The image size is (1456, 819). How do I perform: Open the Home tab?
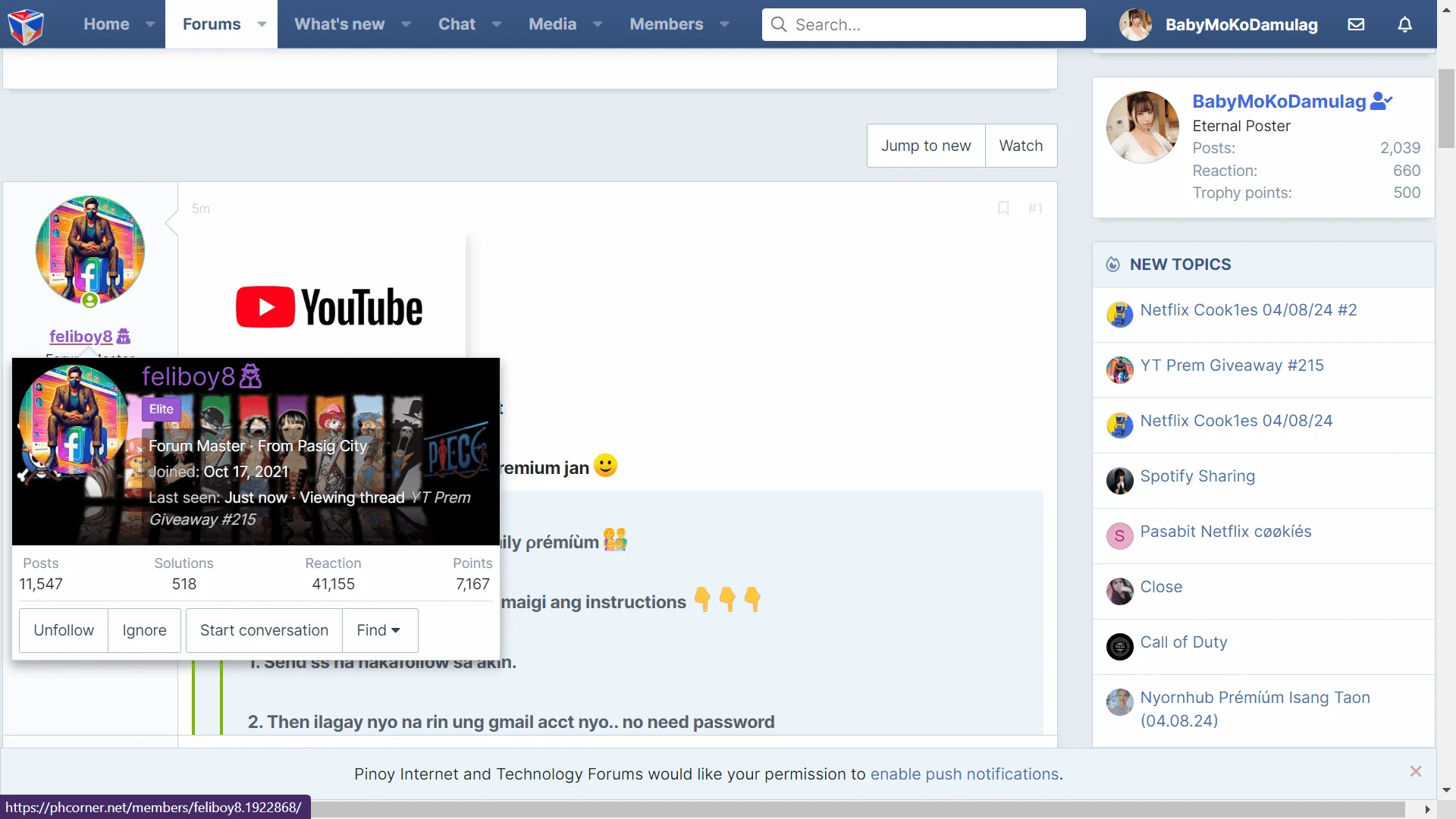pos(106,24)
